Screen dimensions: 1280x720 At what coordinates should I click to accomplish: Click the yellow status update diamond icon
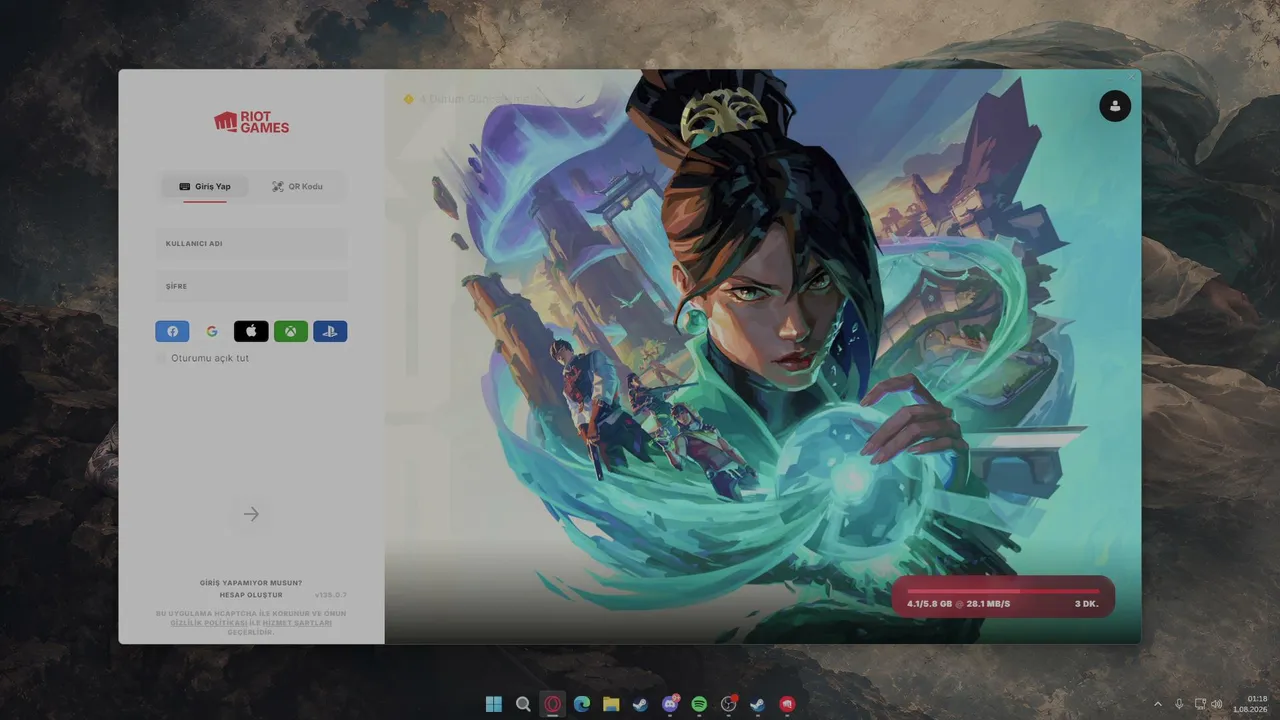pyautogui.click(x=408, y=99)
